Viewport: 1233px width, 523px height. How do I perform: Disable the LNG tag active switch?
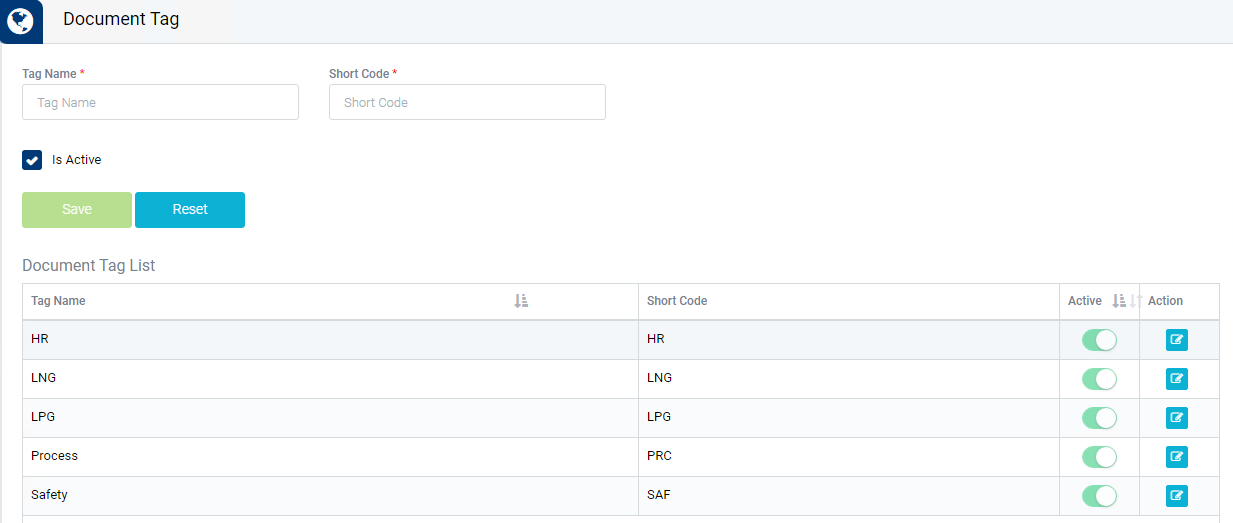tap(1099, 379)
